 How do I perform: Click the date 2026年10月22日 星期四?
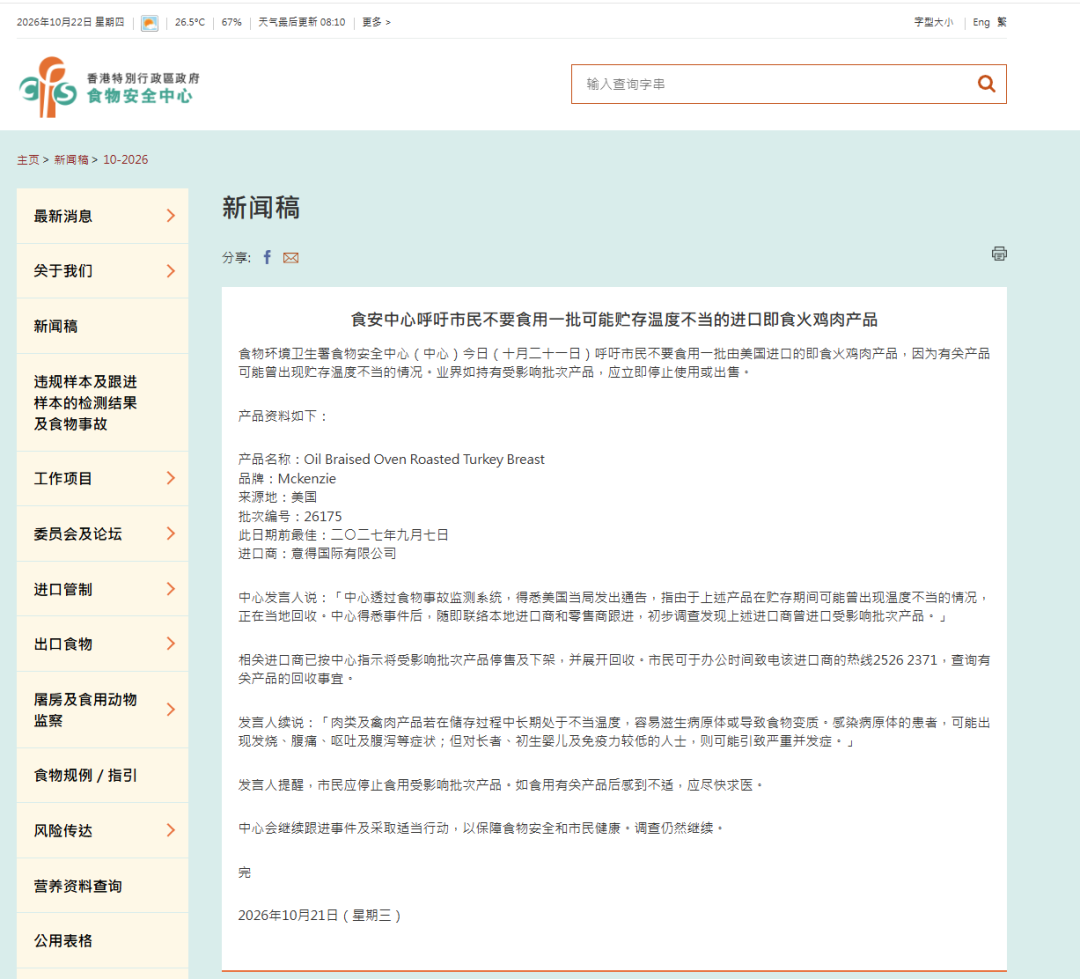70,22
